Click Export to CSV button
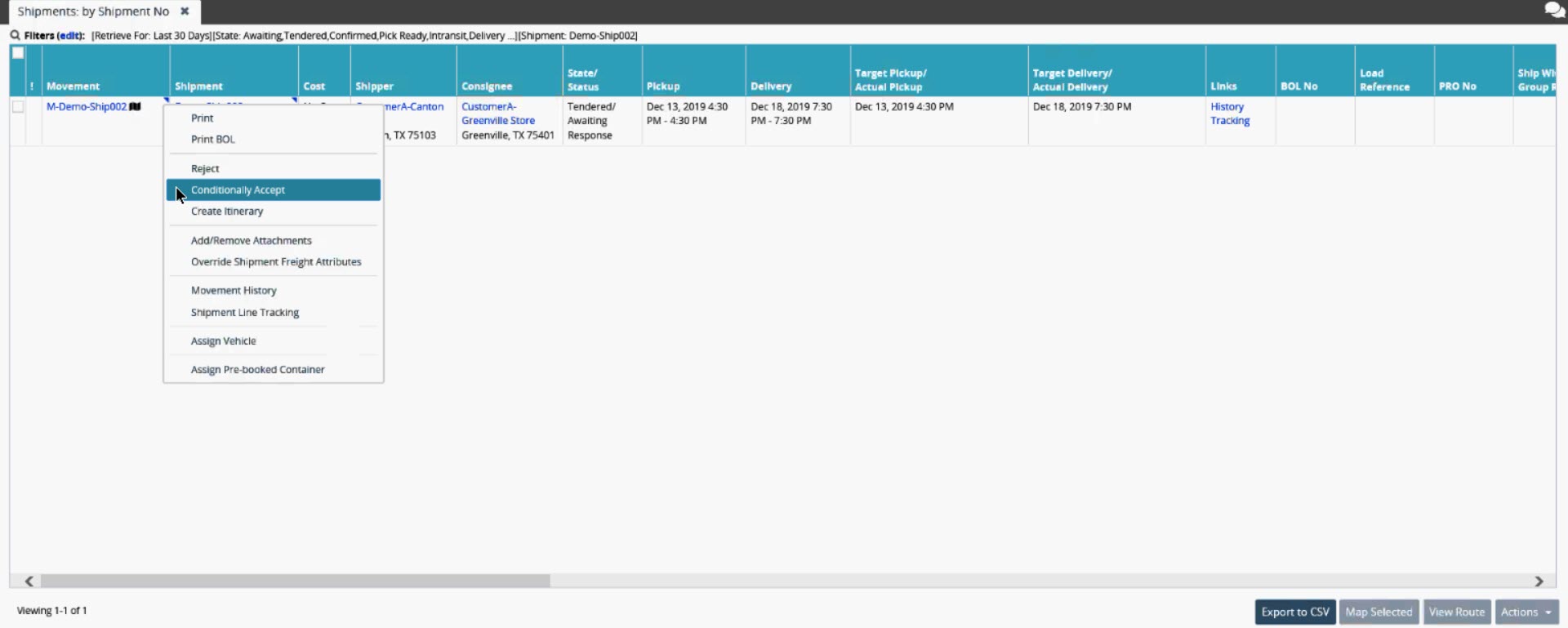The image size is (1568, 628). pos(1295,612)
